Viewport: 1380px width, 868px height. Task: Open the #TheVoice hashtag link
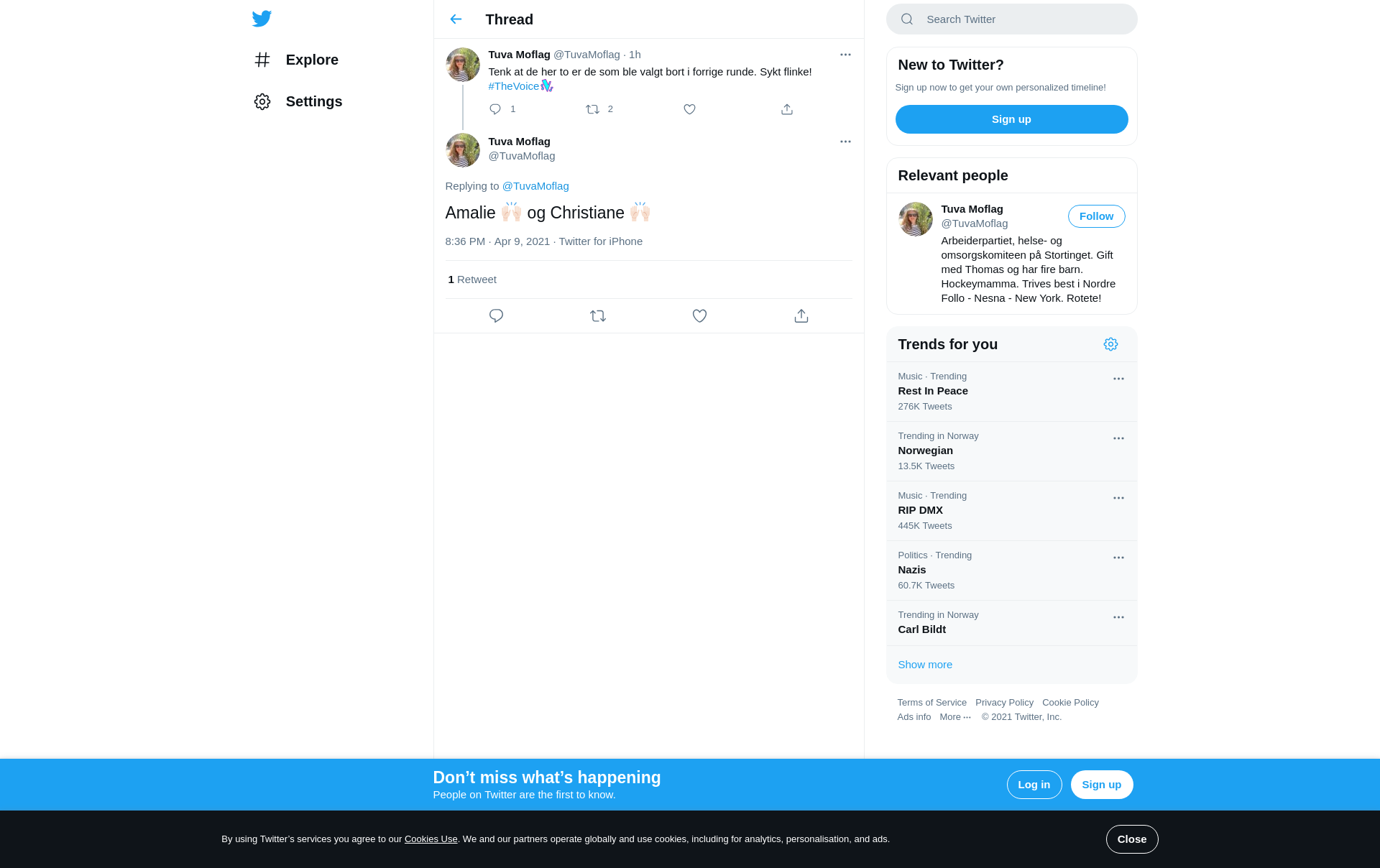[513, 86]
